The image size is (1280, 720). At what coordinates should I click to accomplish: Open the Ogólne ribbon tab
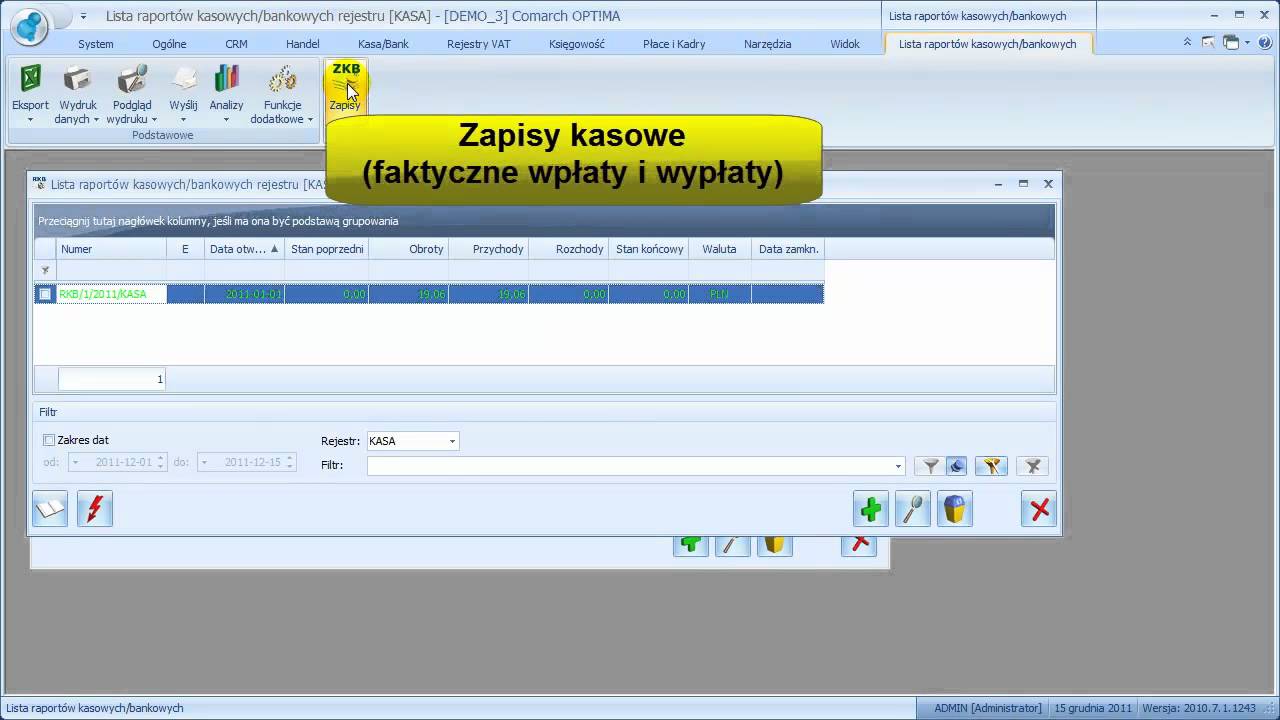coord(169,44)
